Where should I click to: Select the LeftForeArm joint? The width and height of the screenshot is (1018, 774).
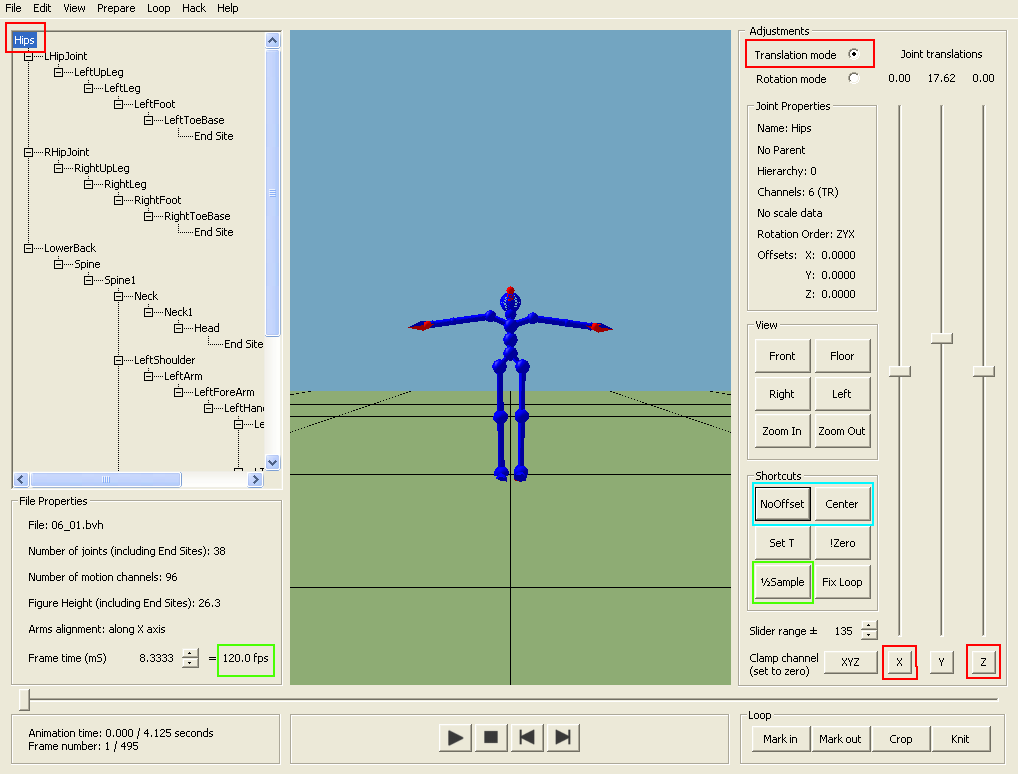click(224, 392)
